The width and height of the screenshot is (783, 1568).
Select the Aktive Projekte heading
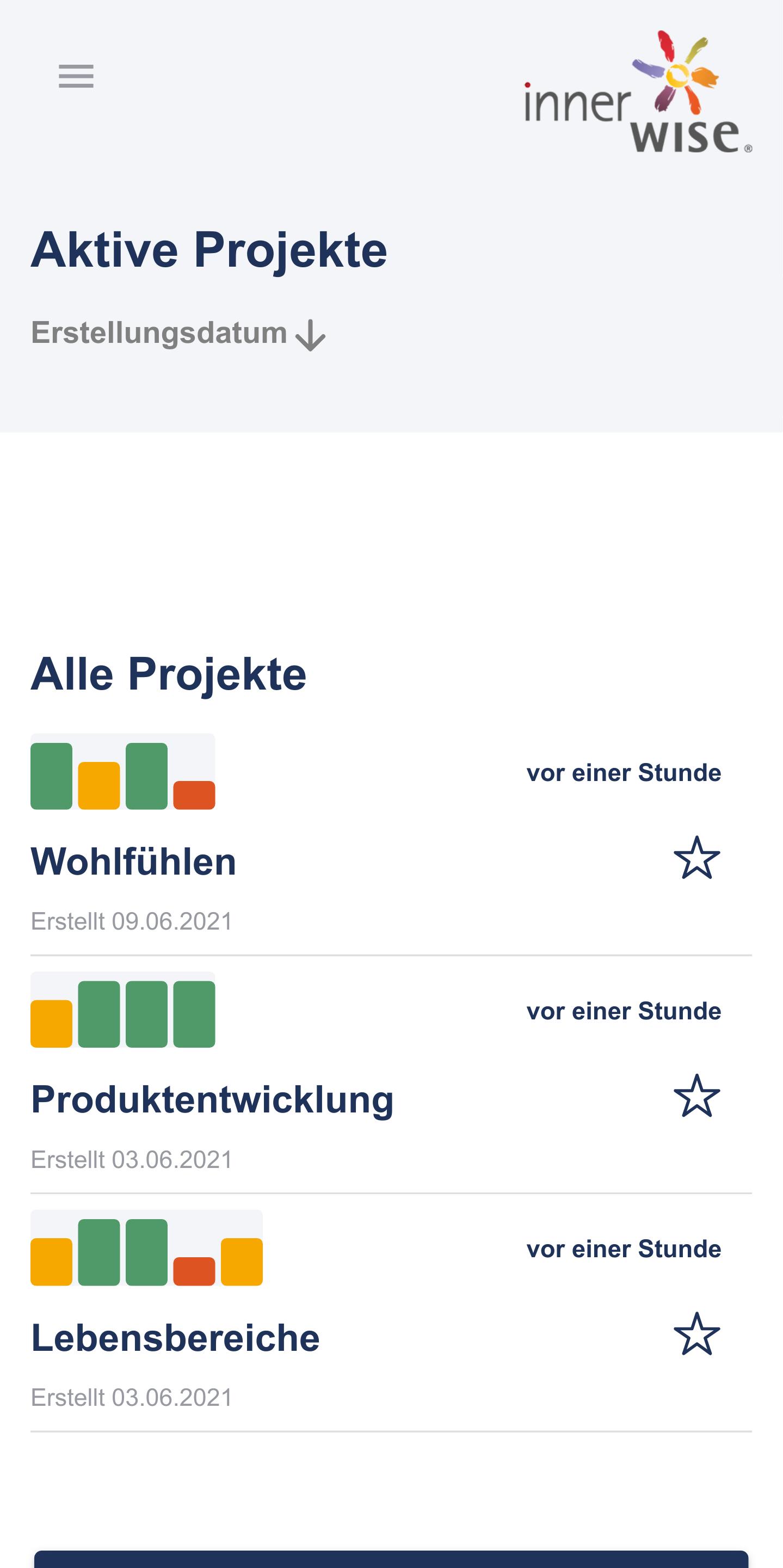coord(209,250)
